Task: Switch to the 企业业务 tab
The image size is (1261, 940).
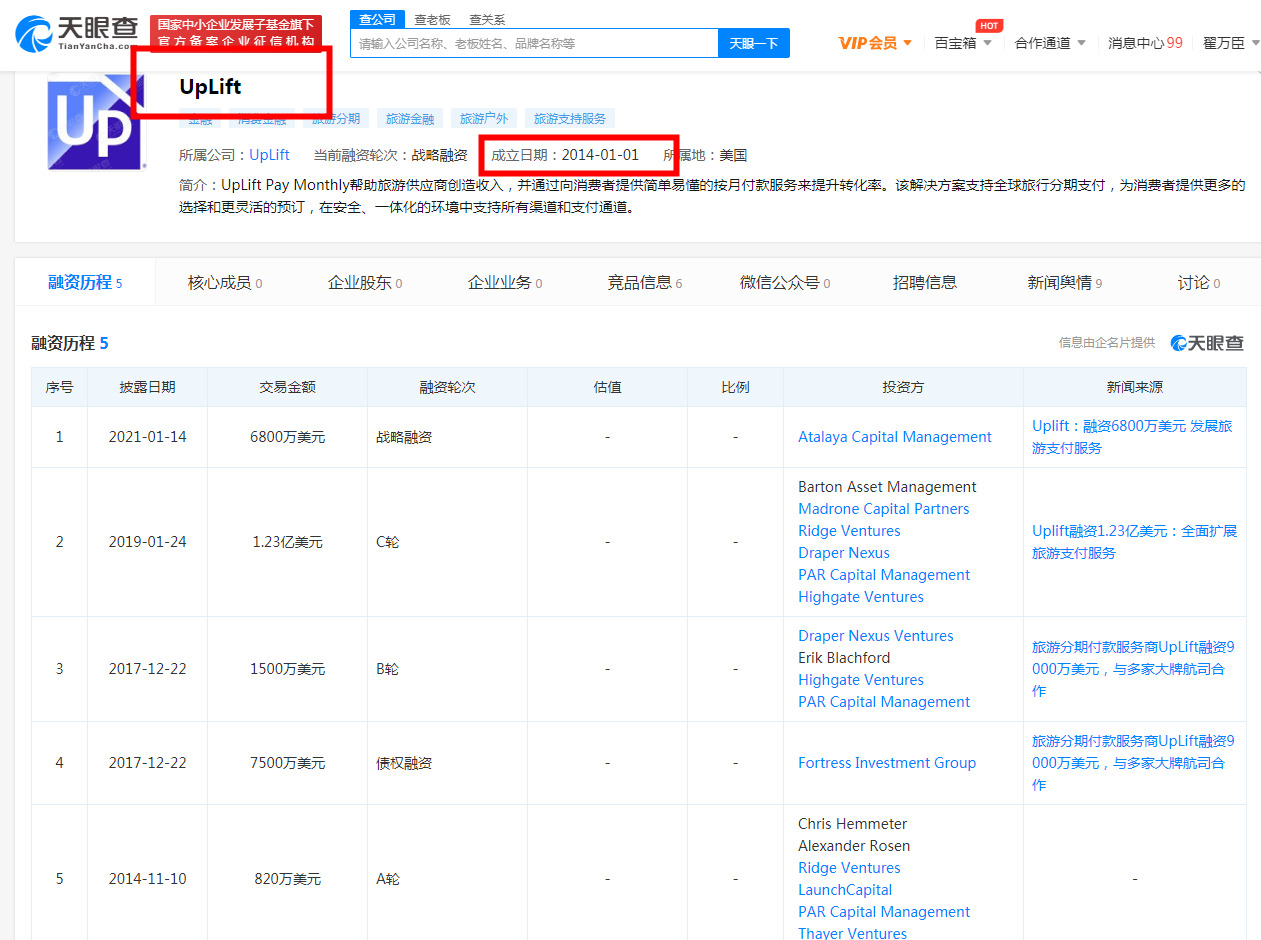Action: (505, 282)
